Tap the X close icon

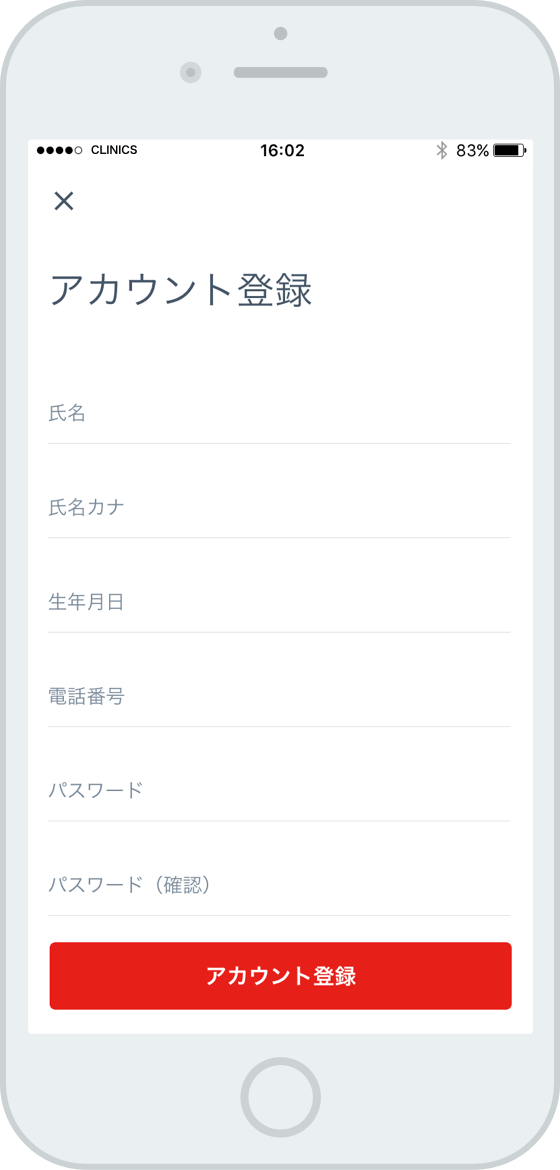[x=63, y=201]
